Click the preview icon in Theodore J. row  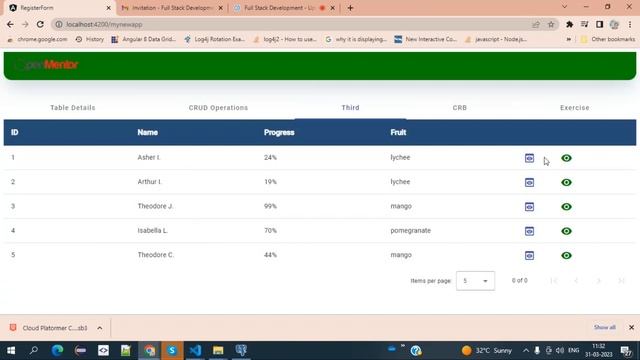[x=529, y=207]
